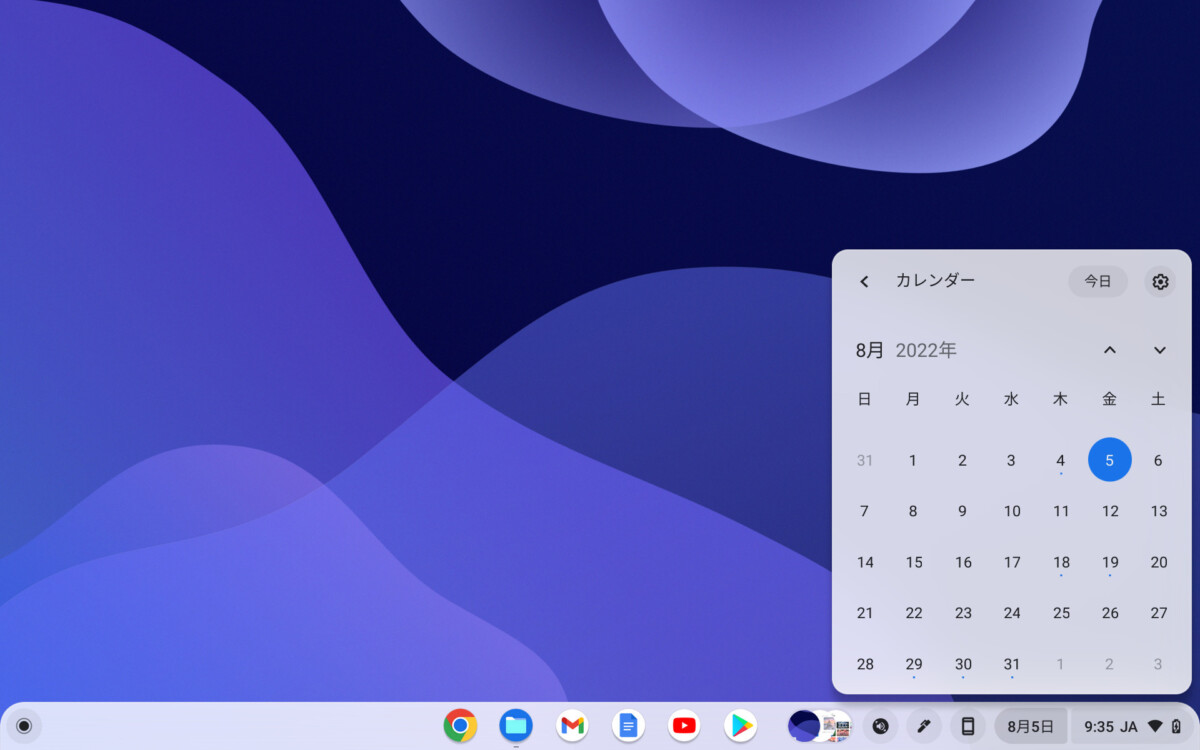The image size is (1200, 750).
Task: Open the status tray showing 9:35
Action: click(x=1133, y=726)
